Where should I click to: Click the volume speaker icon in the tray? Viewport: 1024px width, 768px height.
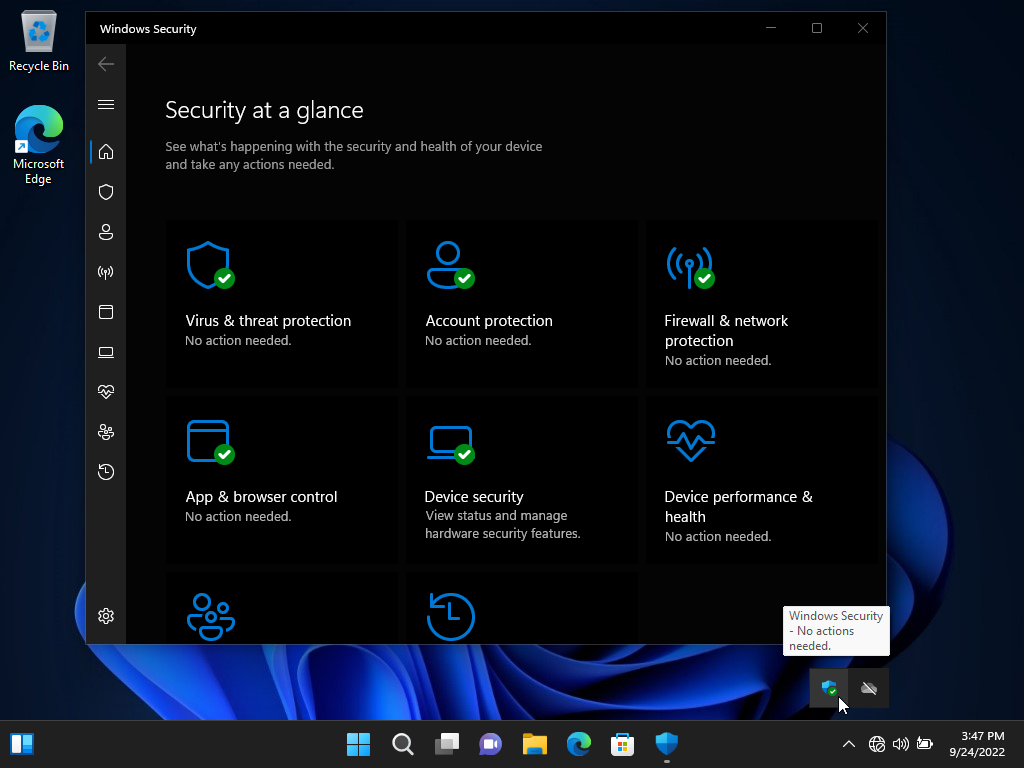(x=901, y=744)
